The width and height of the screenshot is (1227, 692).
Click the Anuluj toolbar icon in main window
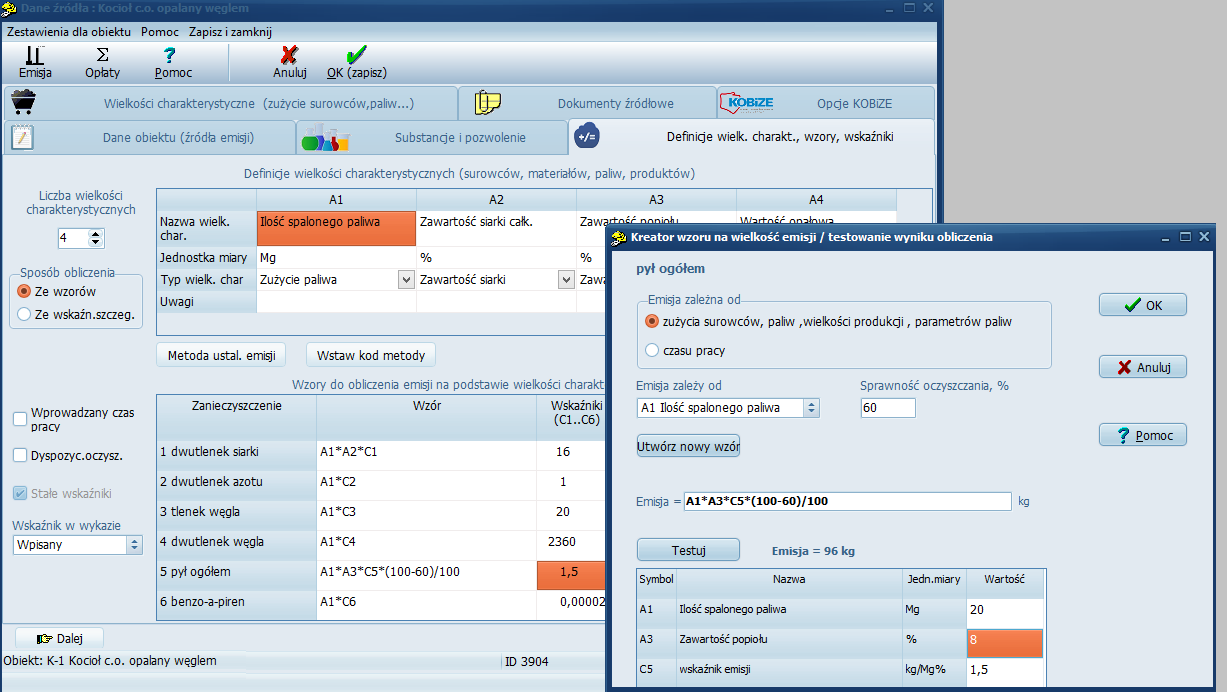coord(289,62)
